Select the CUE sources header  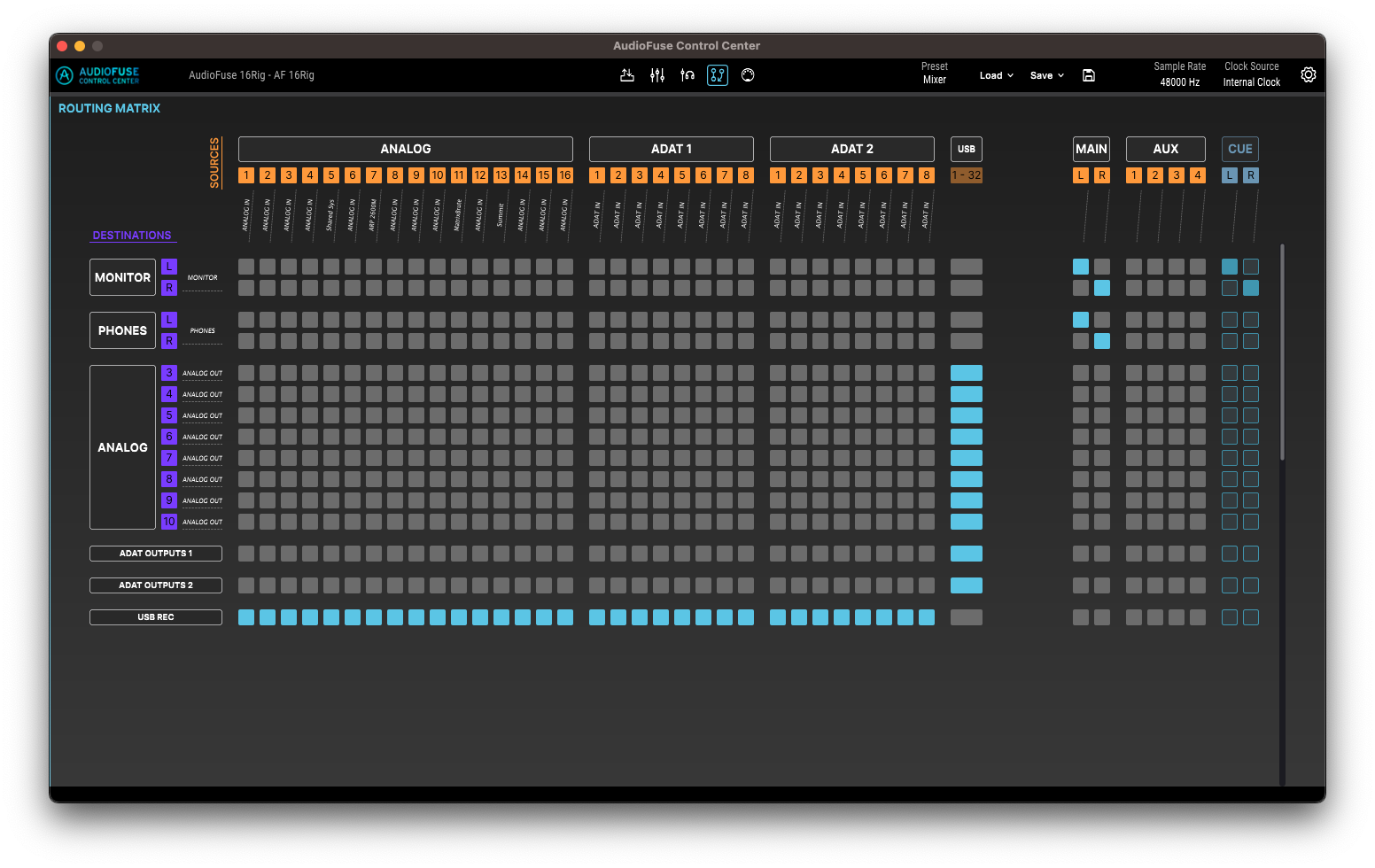point(1240,149)
